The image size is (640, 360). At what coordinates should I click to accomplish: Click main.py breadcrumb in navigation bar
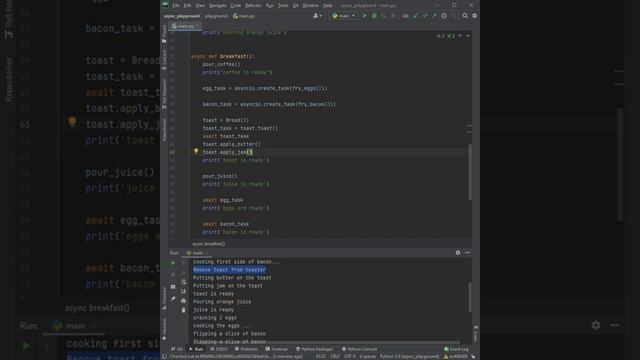pos(244,16)
